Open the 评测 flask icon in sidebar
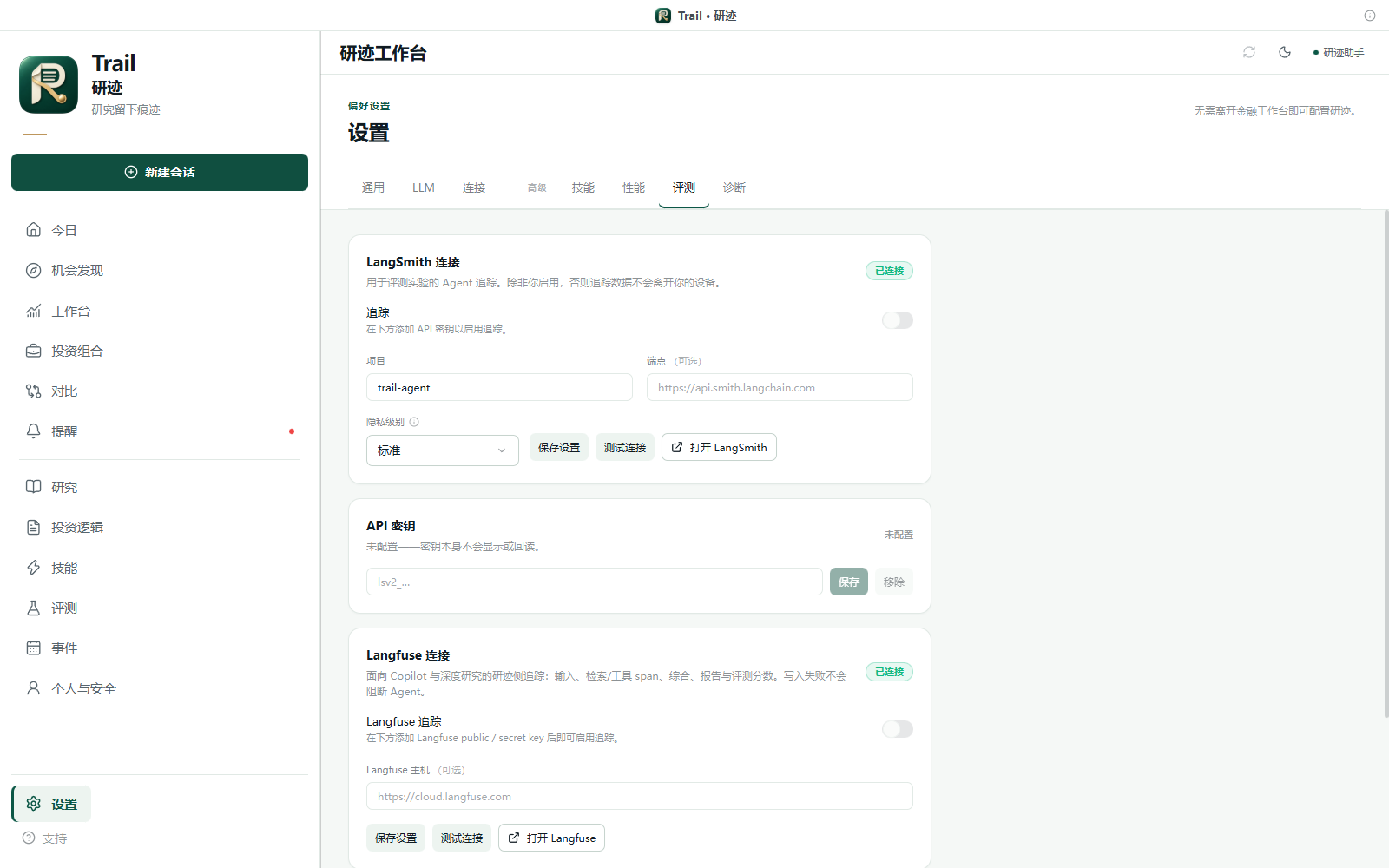Screen dimensions: 1389x868 tap(33, 608)
